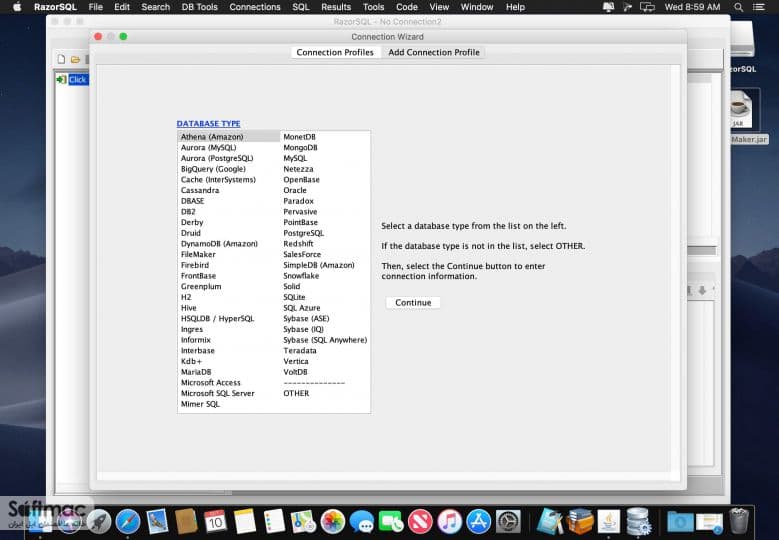Click the open folder icon in RazorSQL toolbar

point(75,60)
